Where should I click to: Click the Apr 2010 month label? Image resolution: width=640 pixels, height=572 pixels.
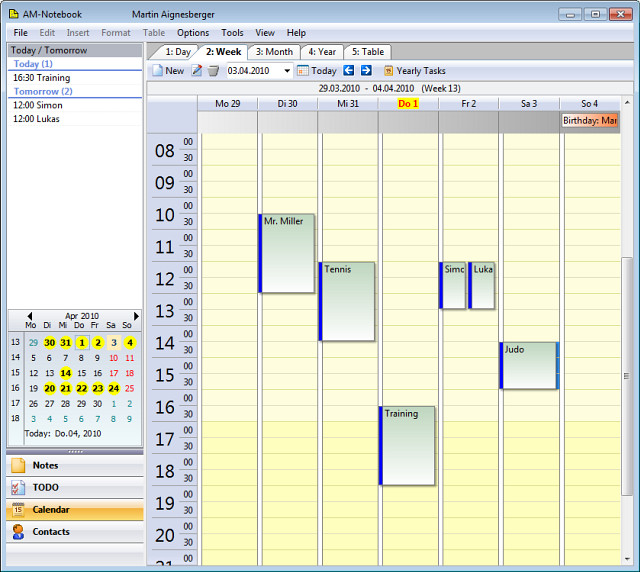(x=82, y=316)
